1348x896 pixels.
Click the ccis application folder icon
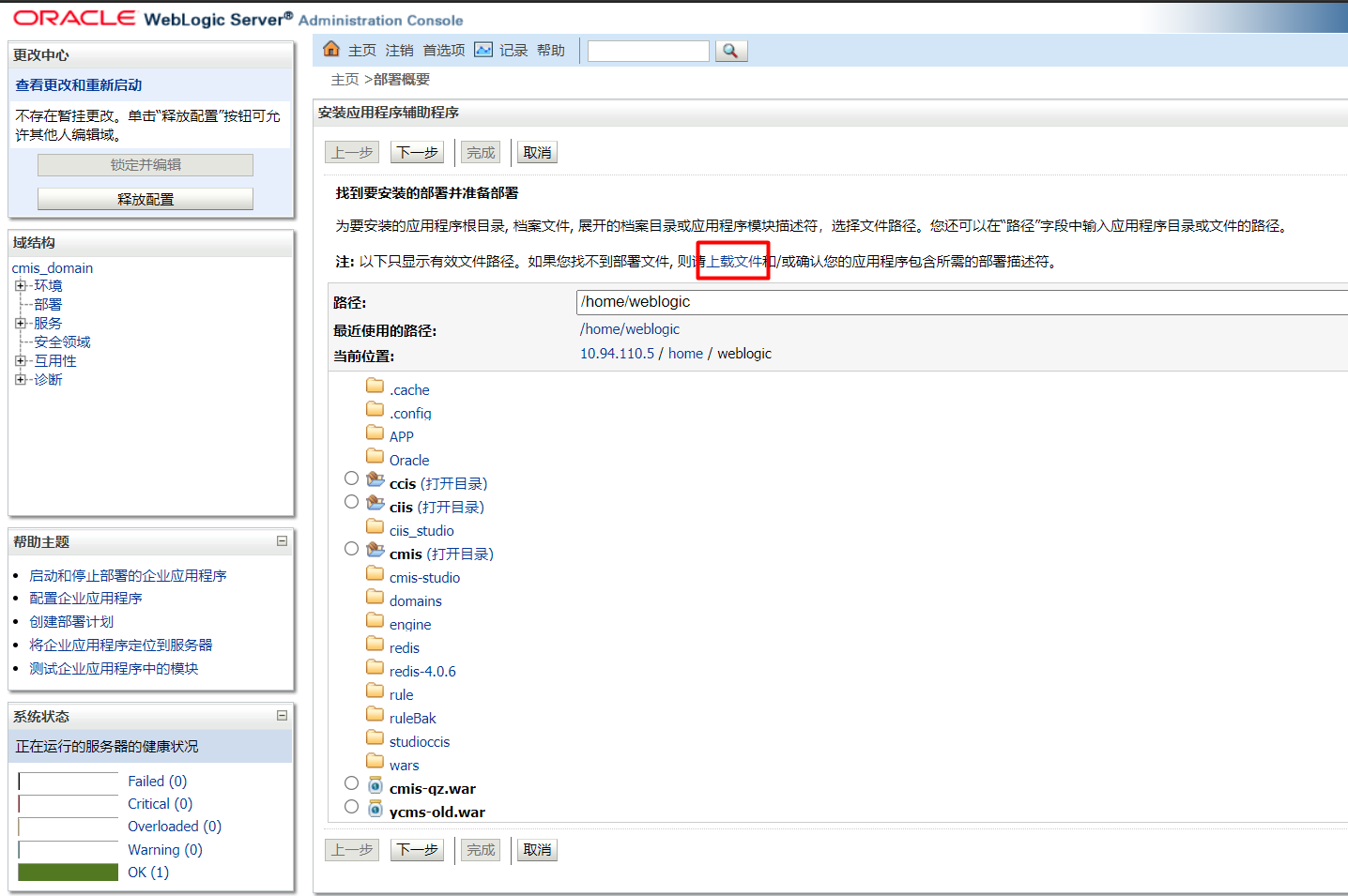coord(375,479)
